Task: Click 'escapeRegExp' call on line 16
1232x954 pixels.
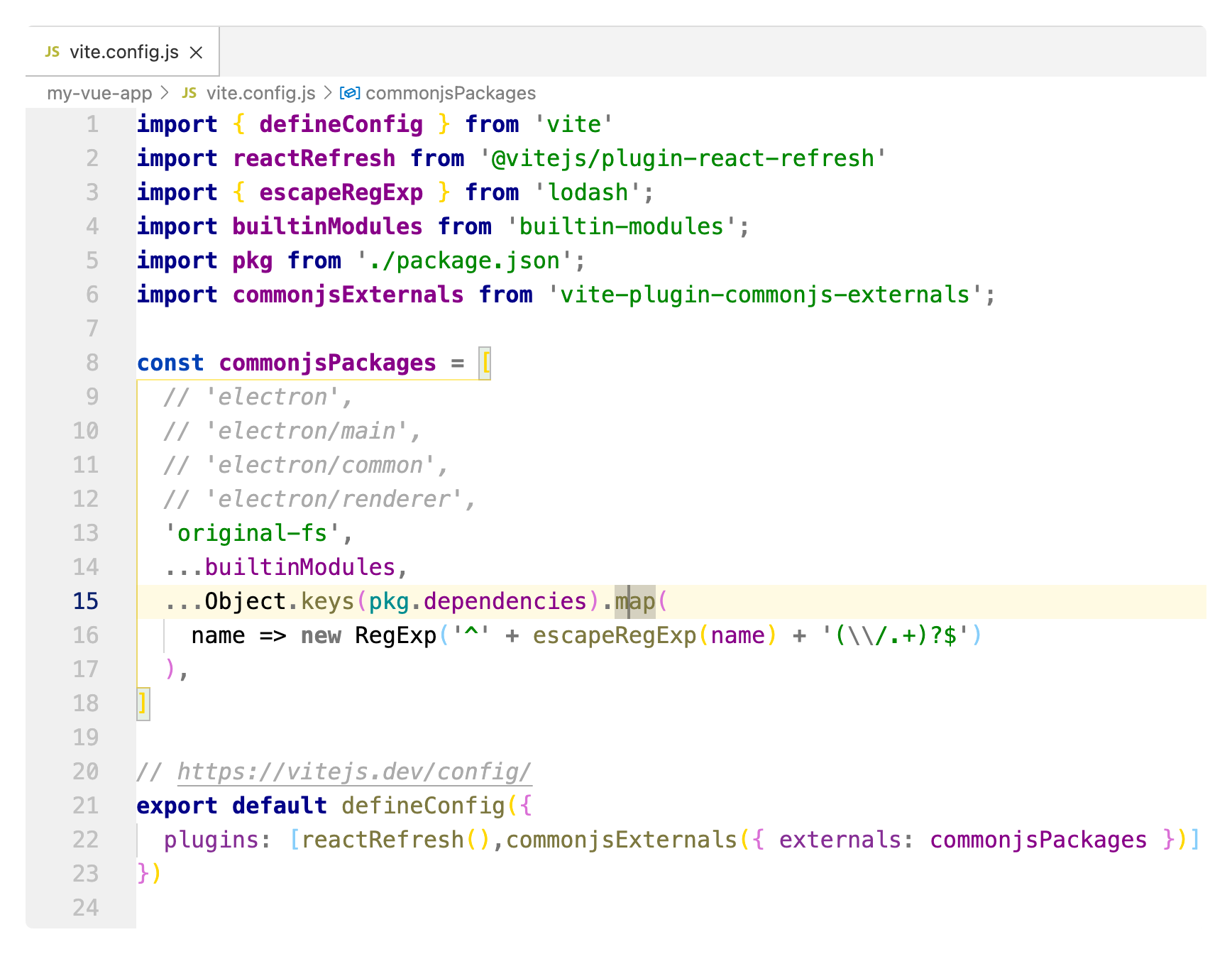Action: click(x=615, y=635)
